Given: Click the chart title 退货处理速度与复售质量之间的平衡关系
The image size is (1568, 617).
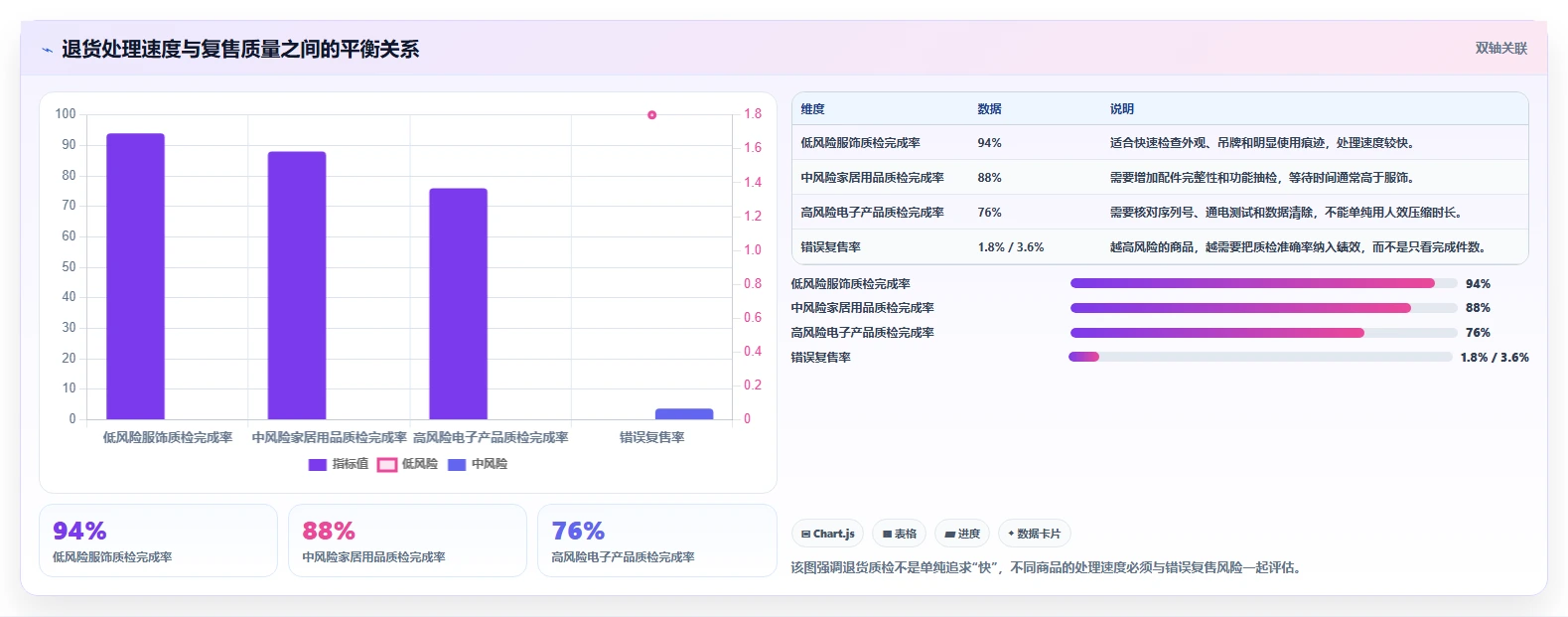Looking at the screenshot, I should [x=240, y=49].
